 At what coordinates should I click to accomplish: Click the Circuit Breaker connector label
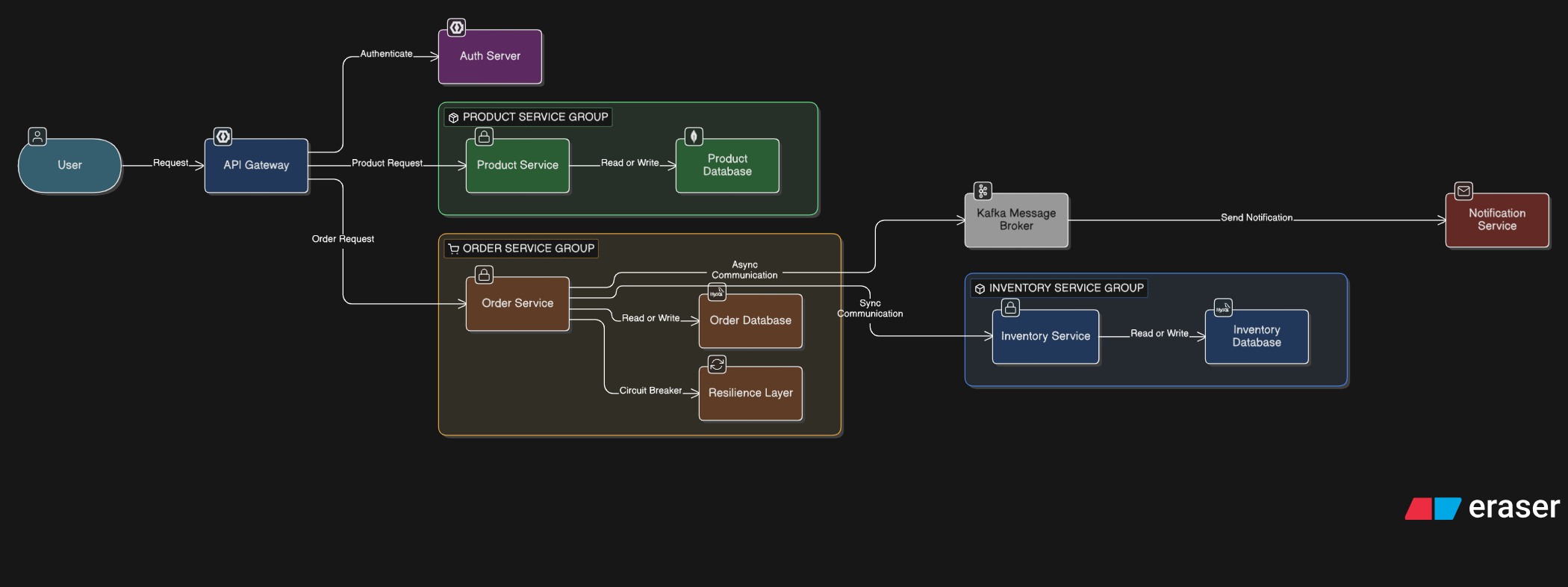click(650, 391)
